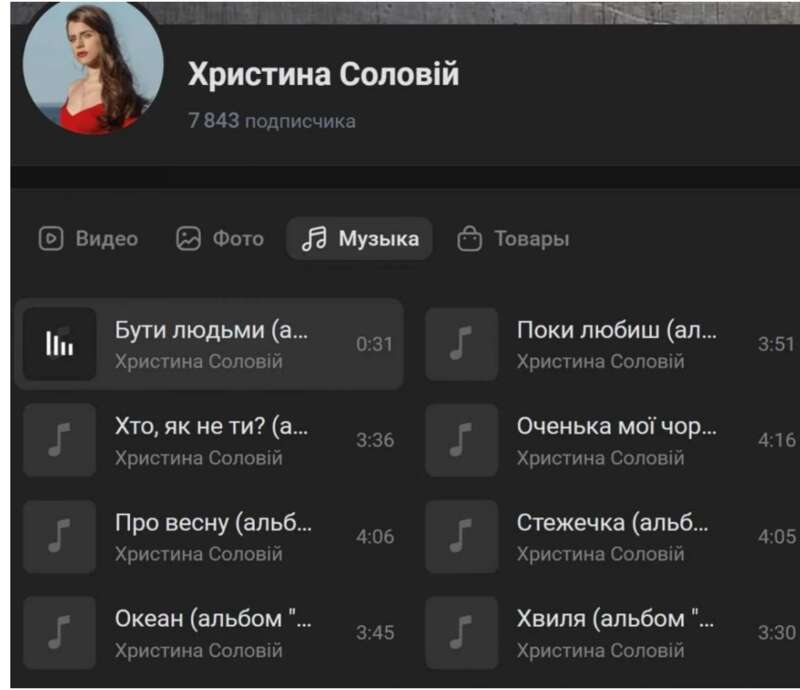
Task: Open the 7 843 подписчика list
Action: 272,121
